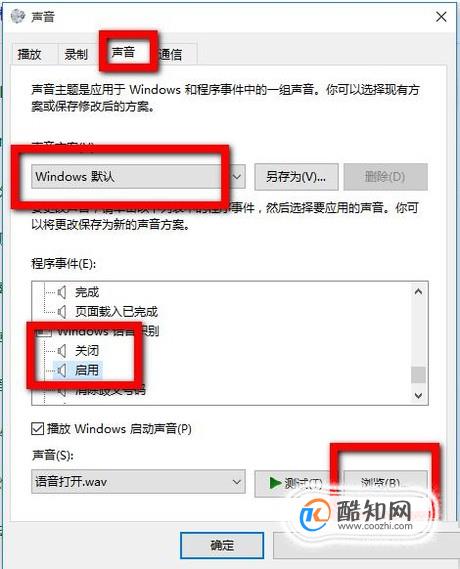The height and width of the screenshot is (569, 460).
Task: Expand the Windows 默认 sound scheme dropdown
Action: [138, 177]
